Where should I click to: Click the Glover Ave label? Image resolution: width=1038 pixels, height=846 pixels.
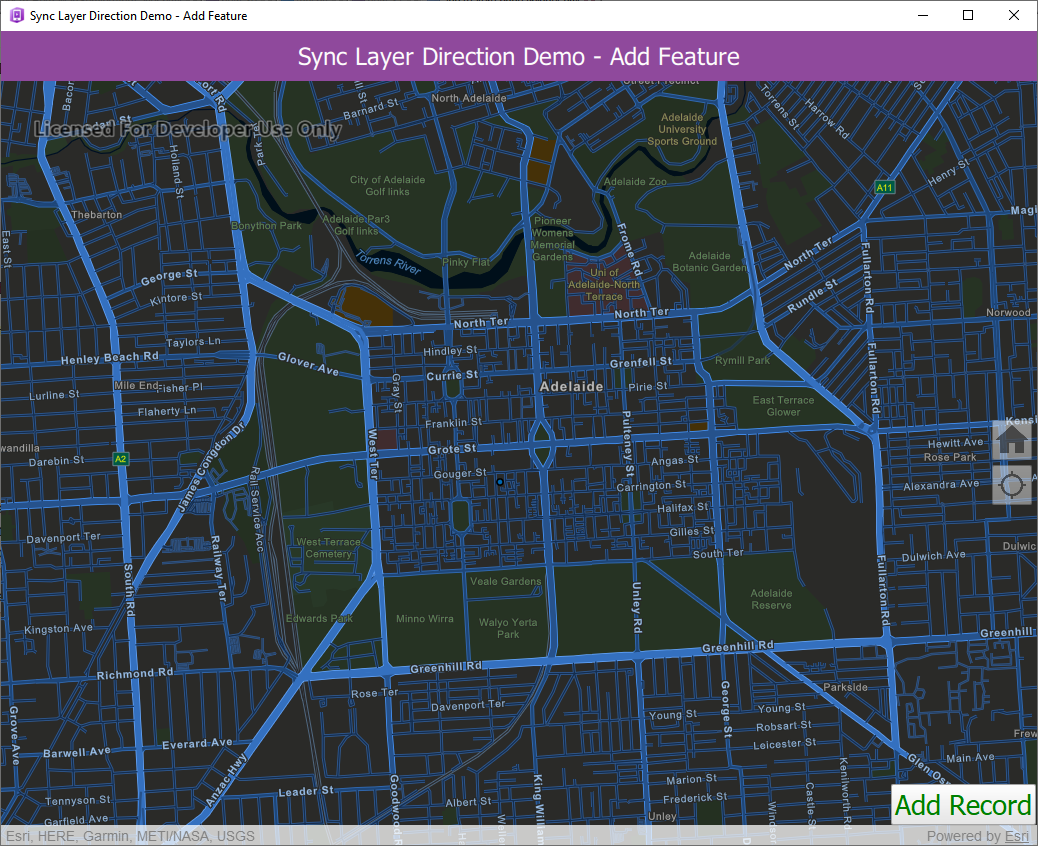(308, 363)
